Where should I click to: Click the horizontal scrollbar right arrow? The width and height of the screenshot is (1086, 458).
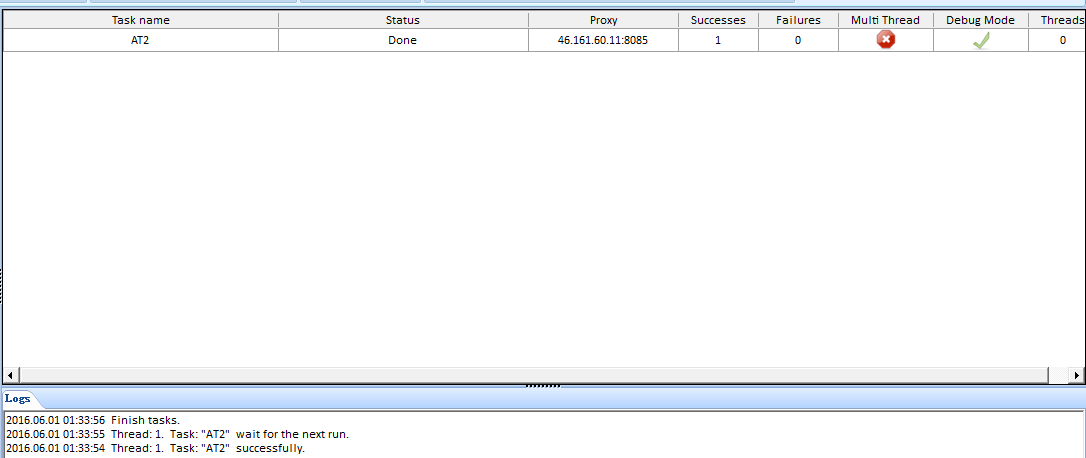(x=1076, y=375)
